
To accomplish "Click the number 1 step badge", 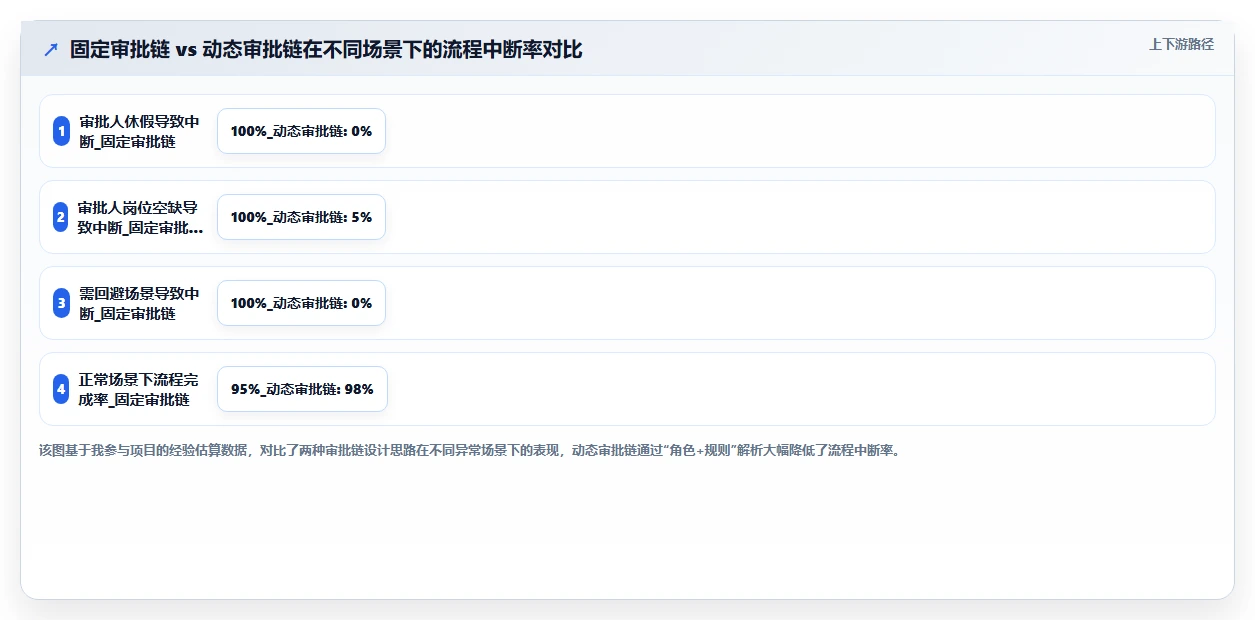I will click(61, 131).
